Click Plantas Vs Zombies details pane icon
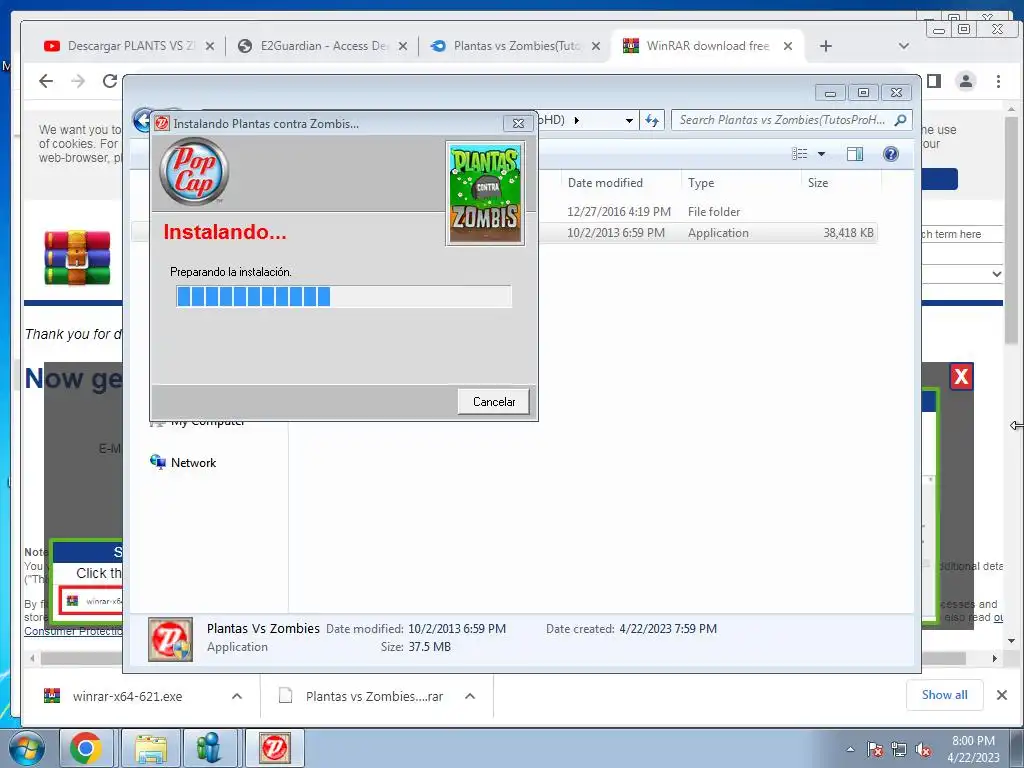1024x768 pixels. (170, 639)
